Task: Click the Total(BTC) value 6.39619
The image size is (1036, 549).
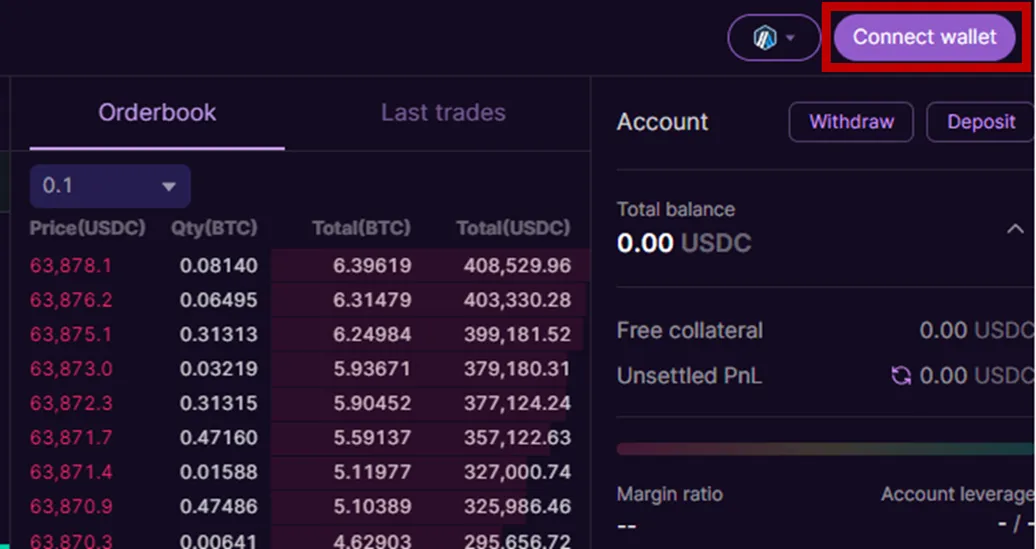Action: (x=372, y=266)
